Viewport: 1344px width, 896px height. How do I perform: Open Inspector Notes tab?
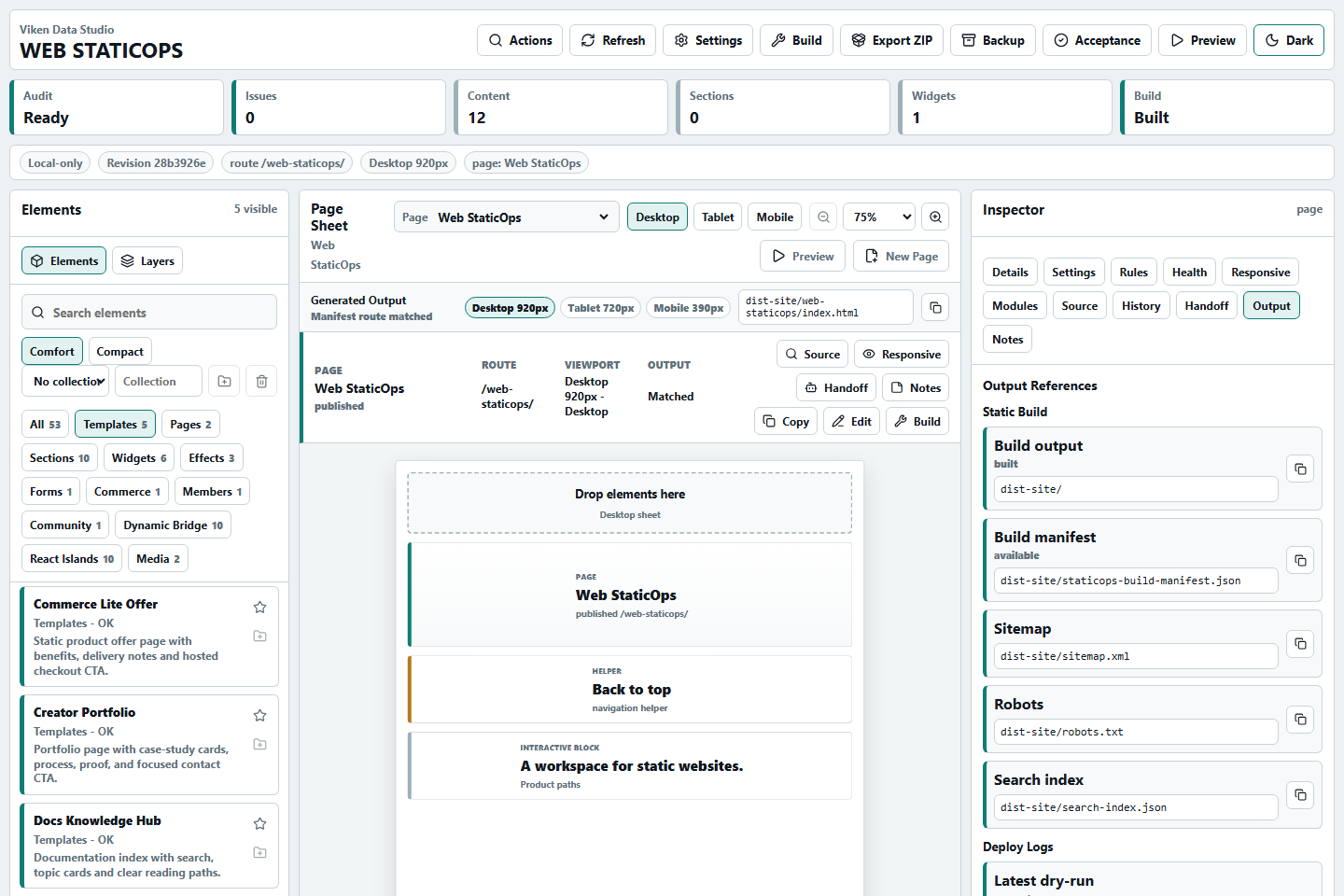(1007, 340)
